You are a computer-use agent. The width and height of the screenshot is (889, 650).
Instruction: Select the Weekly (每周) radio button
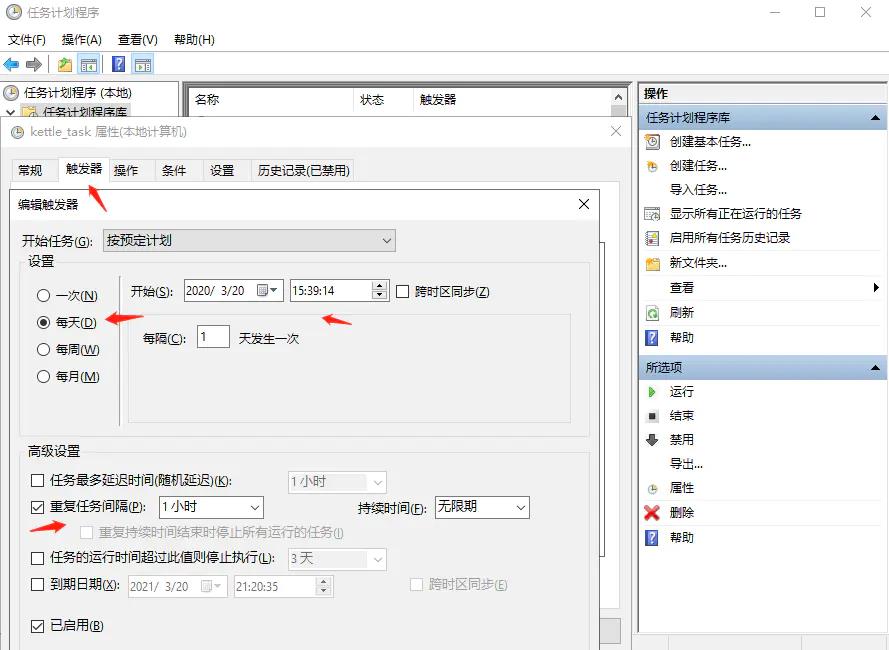[43, 350]
